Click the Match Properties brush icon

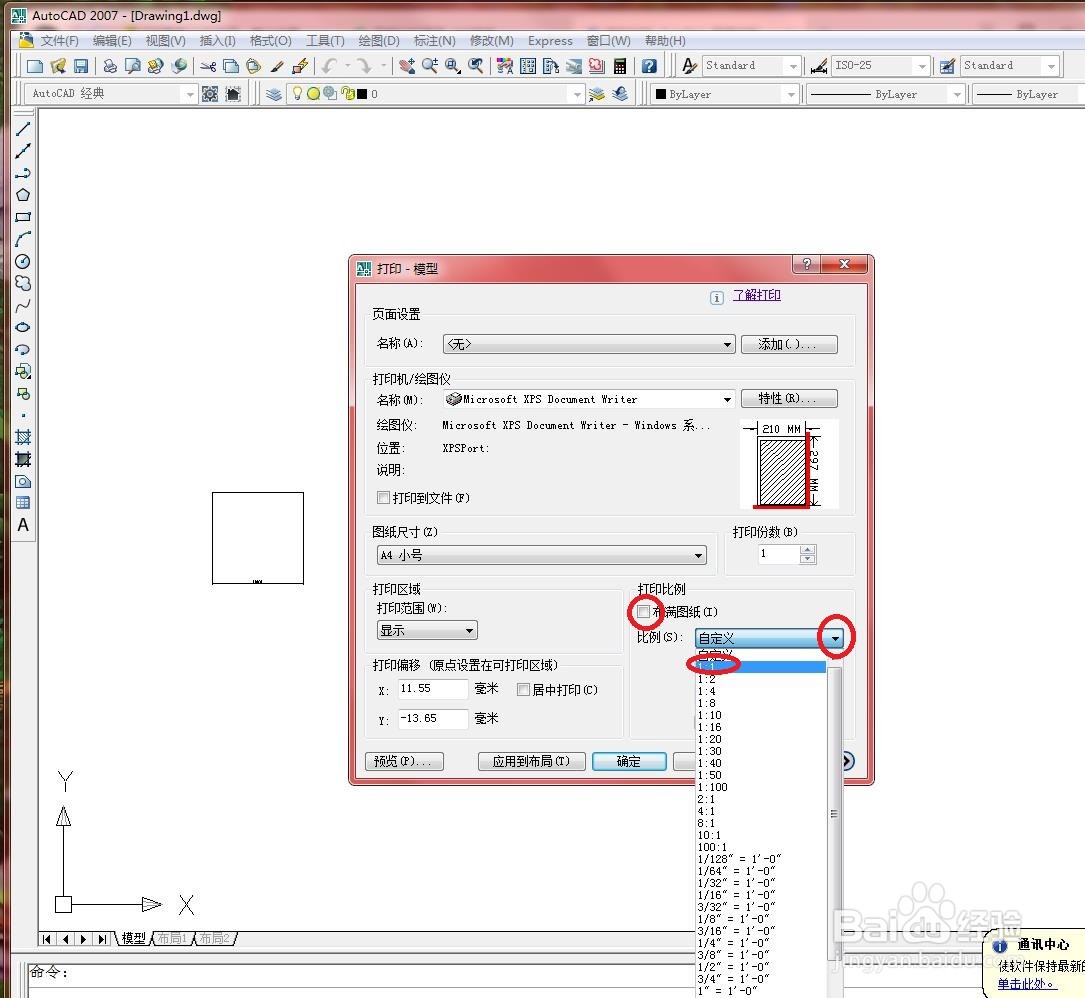[x=277, y=66]
